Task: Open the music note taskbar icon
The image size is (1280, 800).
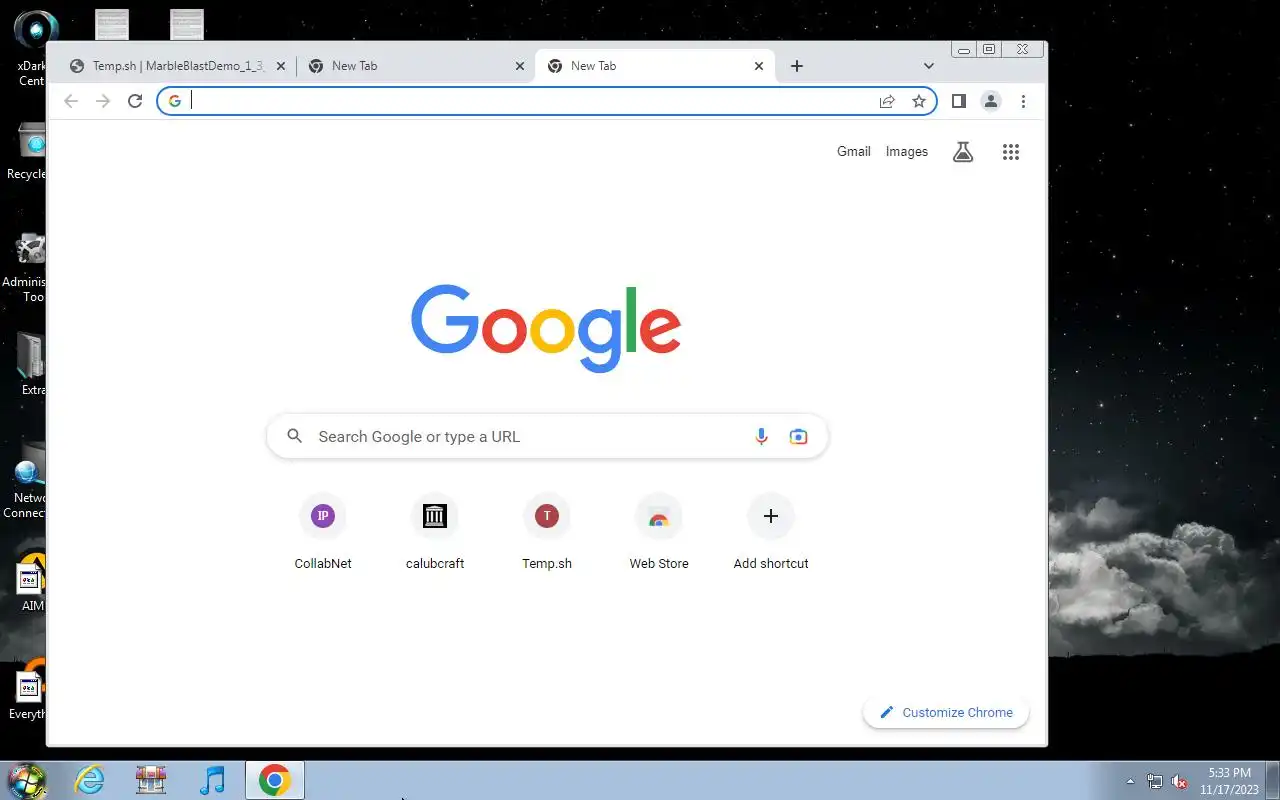Action: click(x=212, y=780)
